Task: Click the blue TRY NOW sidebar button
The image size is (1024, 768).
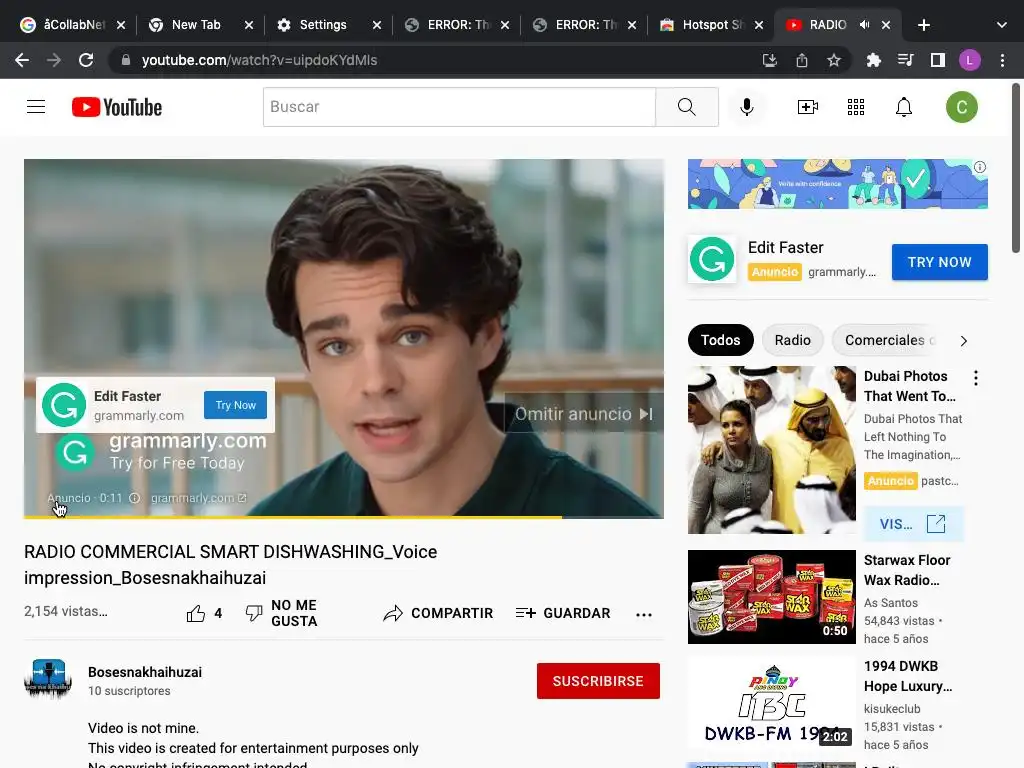Action: coord(939,262)
